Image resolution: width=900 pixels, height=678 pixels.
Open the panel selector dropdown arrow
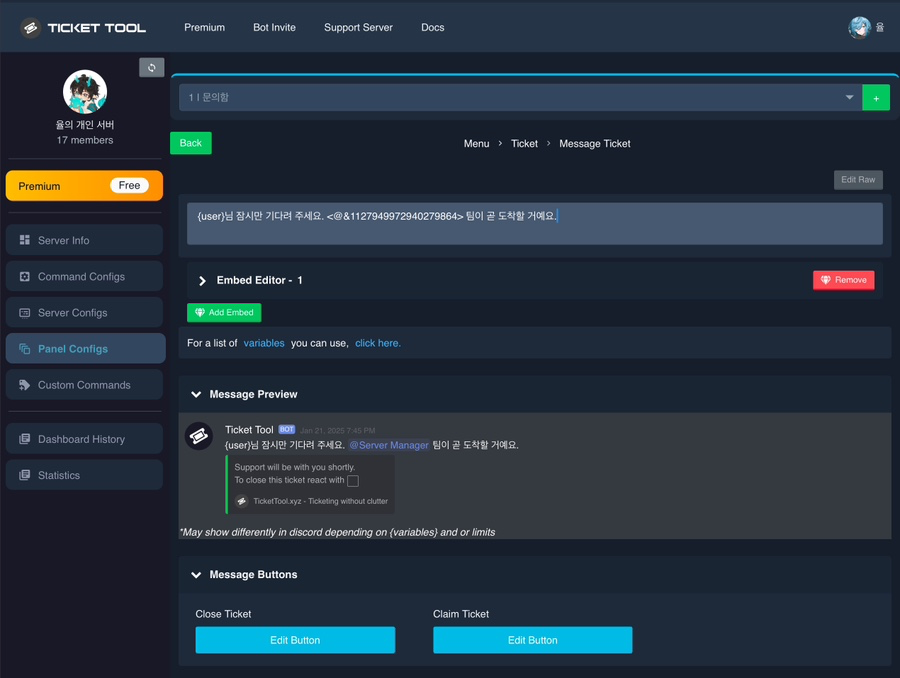849,98
